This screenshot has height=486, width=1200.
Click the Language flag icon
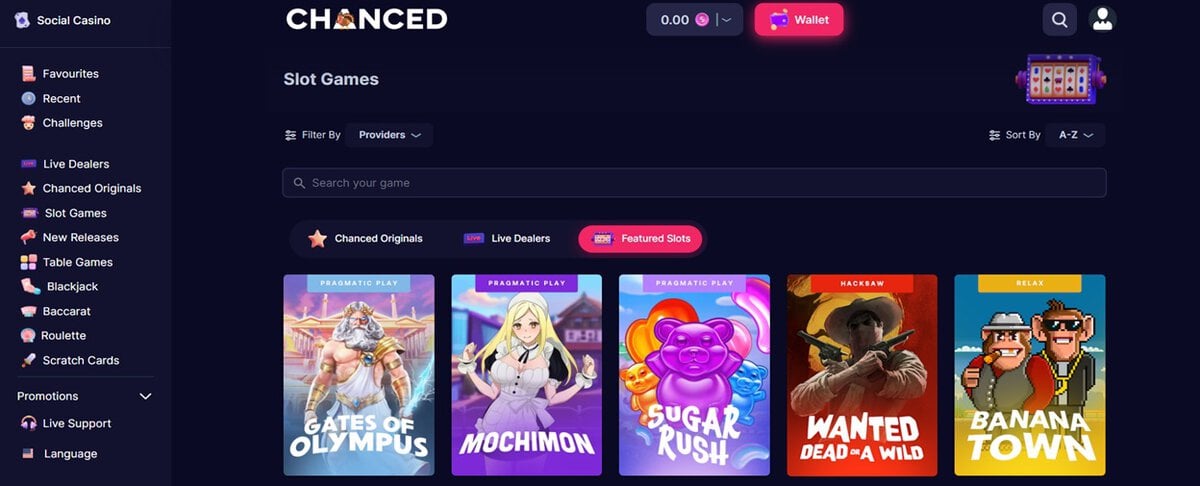pyautogui.click(x=28, y=454)
